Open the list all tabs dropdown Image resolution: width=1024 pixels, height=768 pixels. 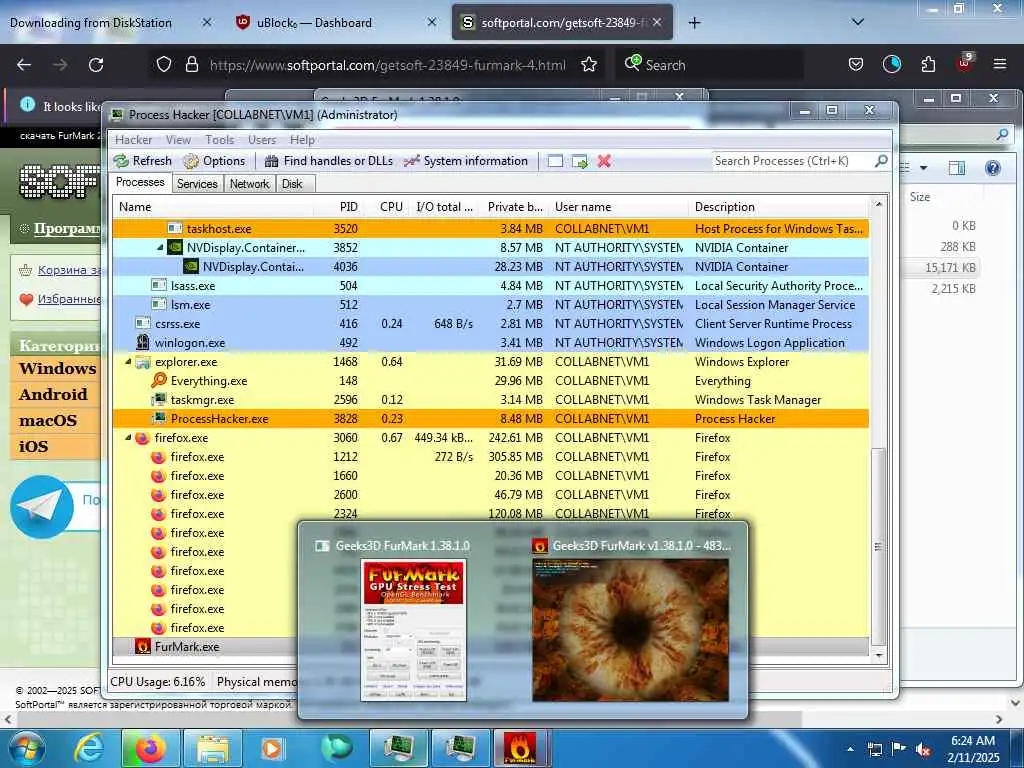(x=857, y=22)
